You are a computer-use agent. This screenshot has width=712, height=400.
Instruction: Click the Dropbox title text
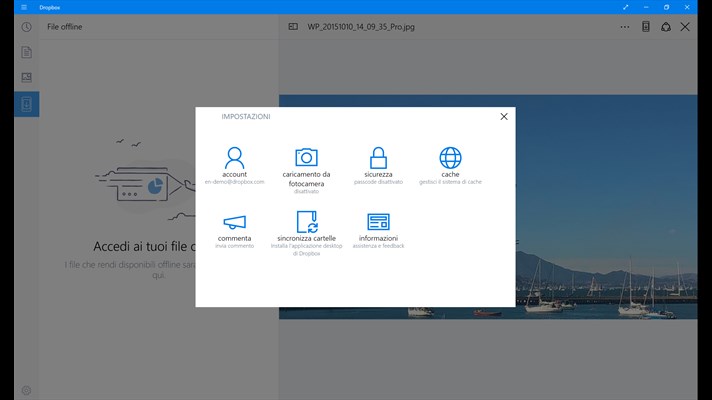click(x=49, y=7)
